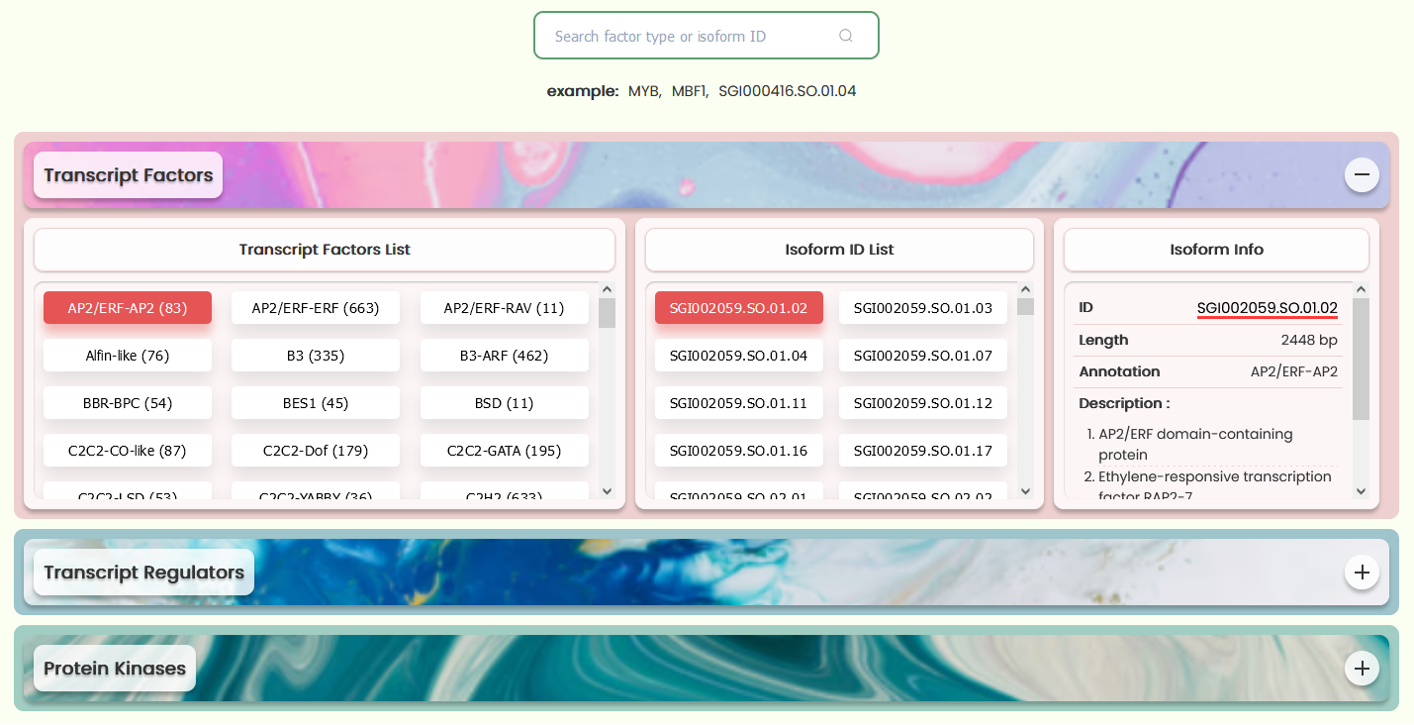This screenshot has height=725, width=1414.
Task: Click the Transcript Factors List scrollbar thumb
Action: pyautogui.click(x=607, y=313)
